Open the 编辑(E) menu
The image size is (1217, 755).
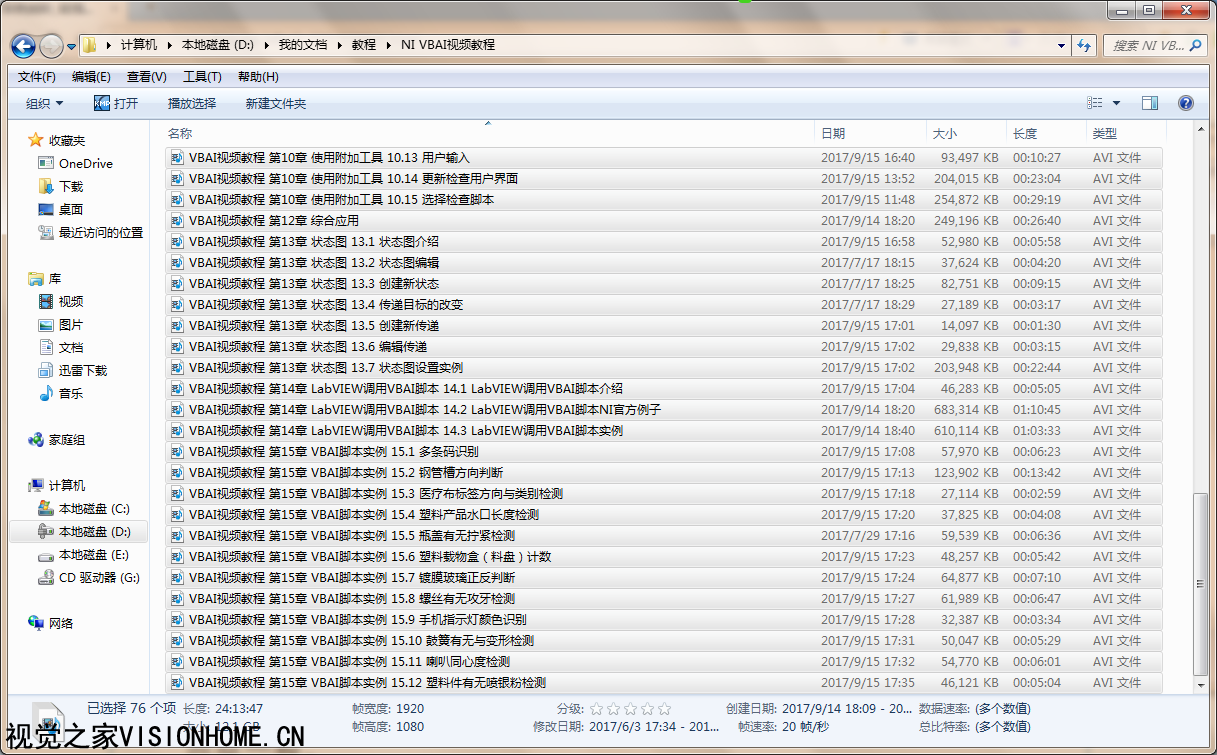pos(91,77)
